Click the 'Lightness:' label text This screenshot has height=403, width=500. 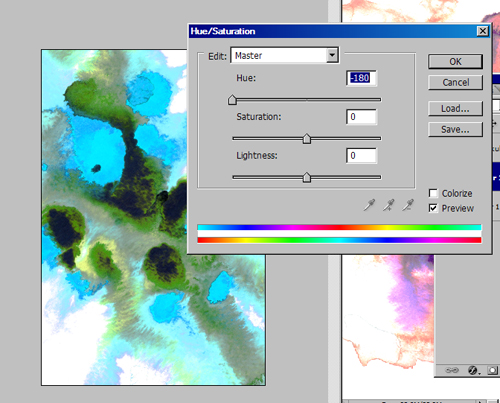point(257,155)
